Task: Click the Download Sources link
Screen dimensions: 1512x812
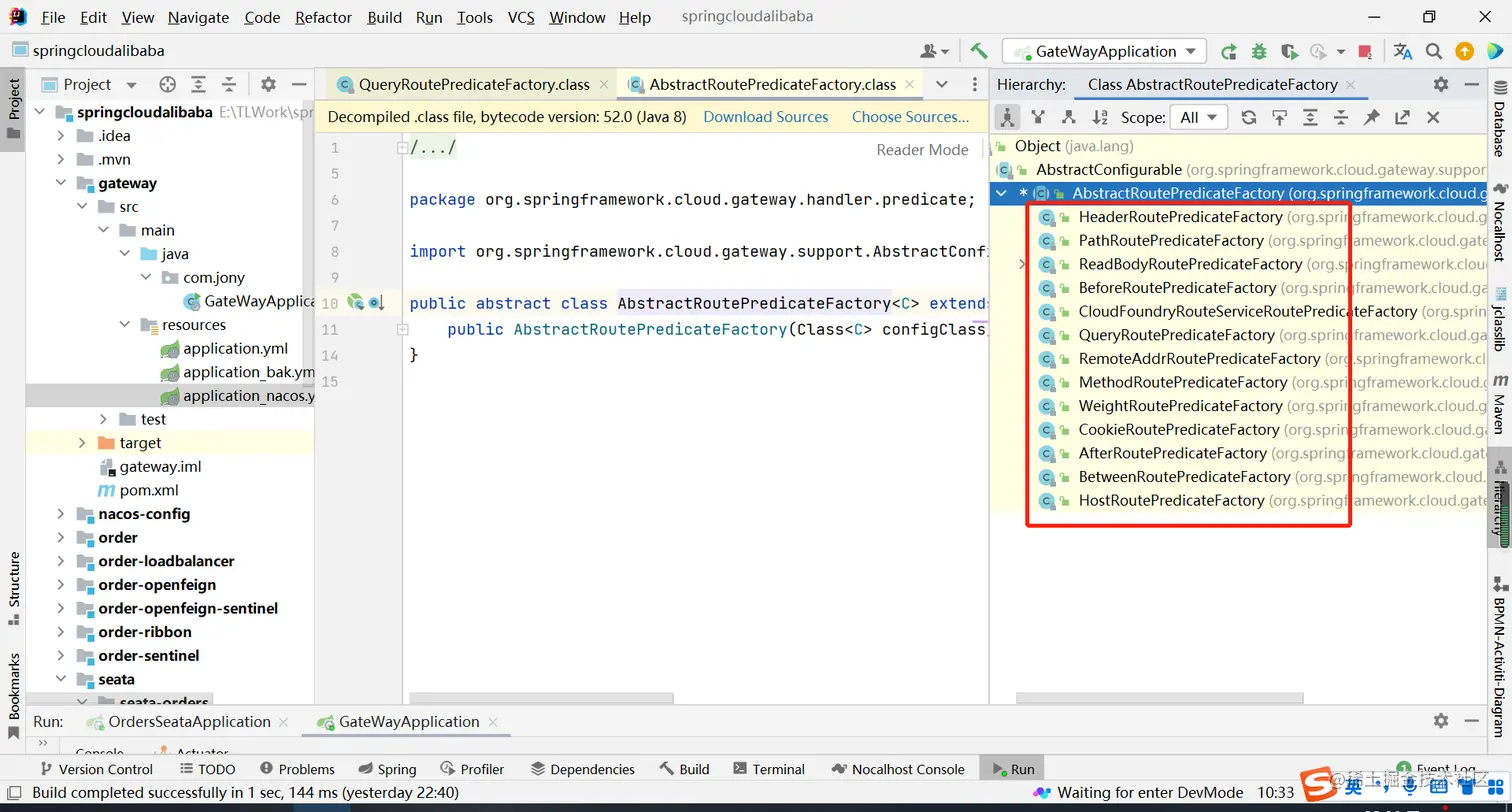Action: pos(766,117)
